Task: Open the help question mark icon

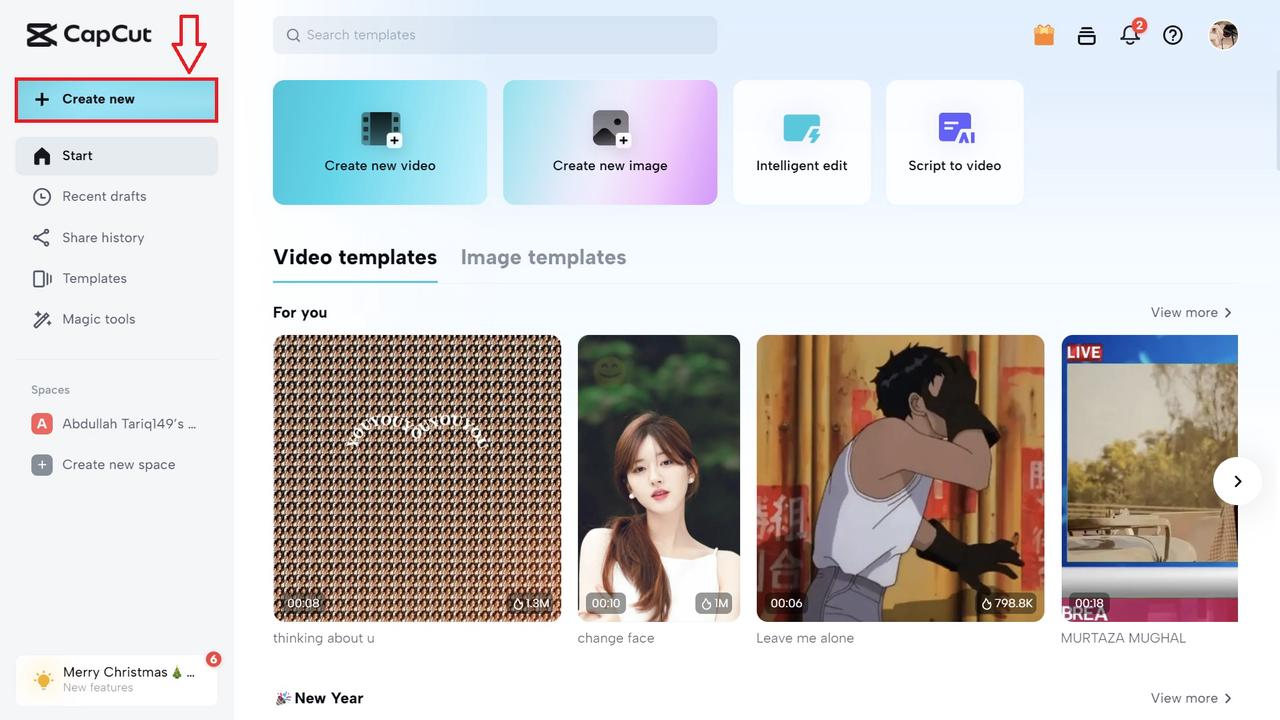Action: 1173,35
